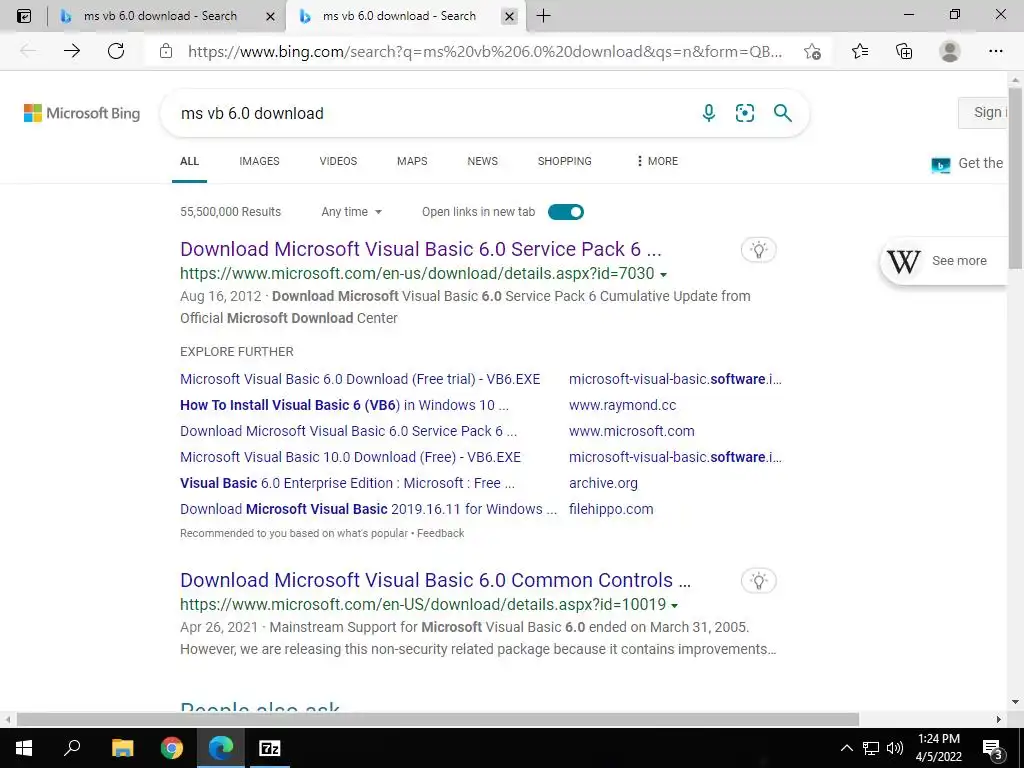Submit search with magnifier icon
1024x768 pixels.
[x=782, y=113]
